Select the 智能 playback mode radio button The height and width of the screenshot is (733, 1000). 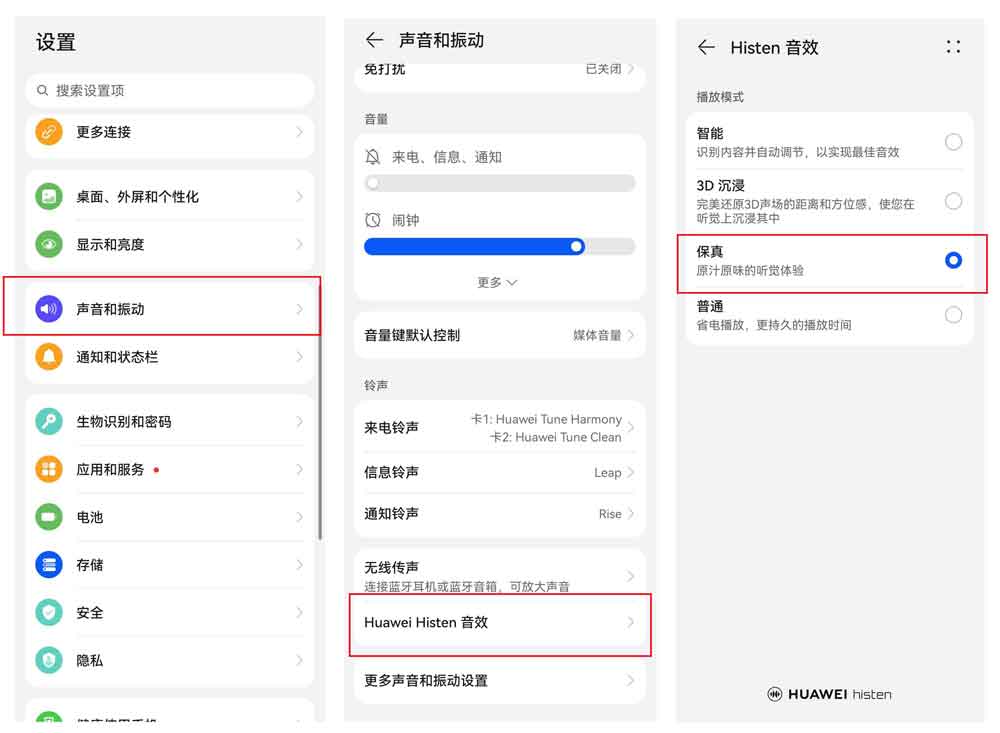tap(953, 142)
